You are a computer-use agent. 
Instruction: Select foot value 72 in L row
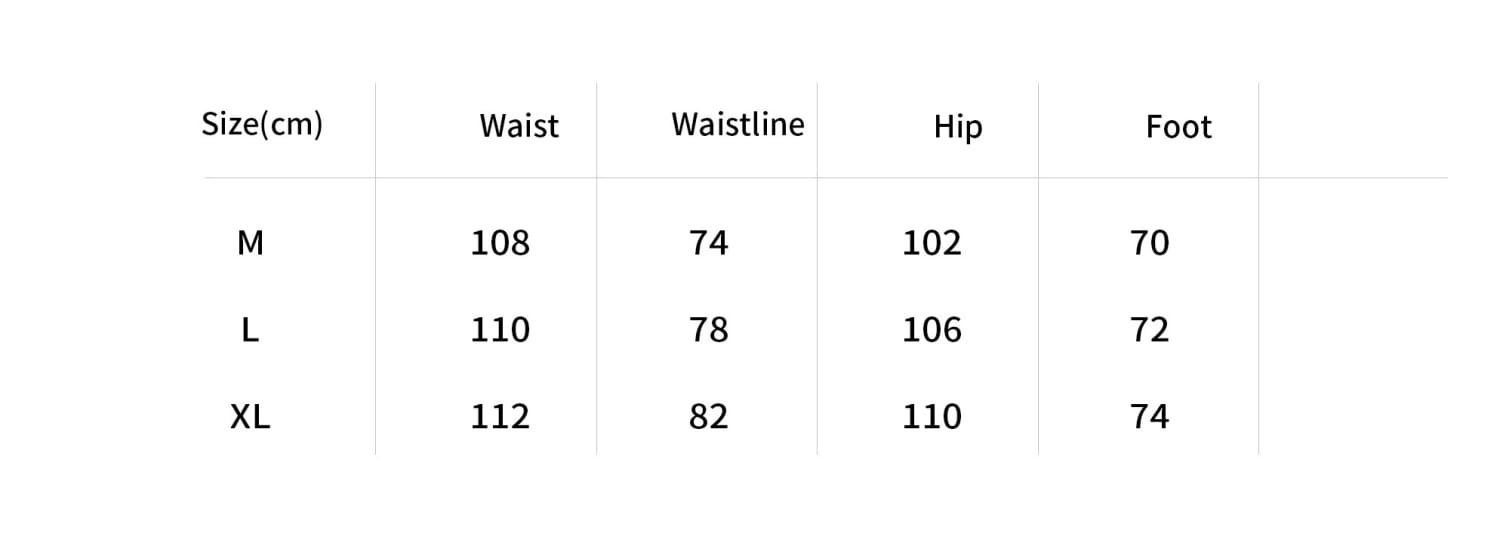[1149, 329]
